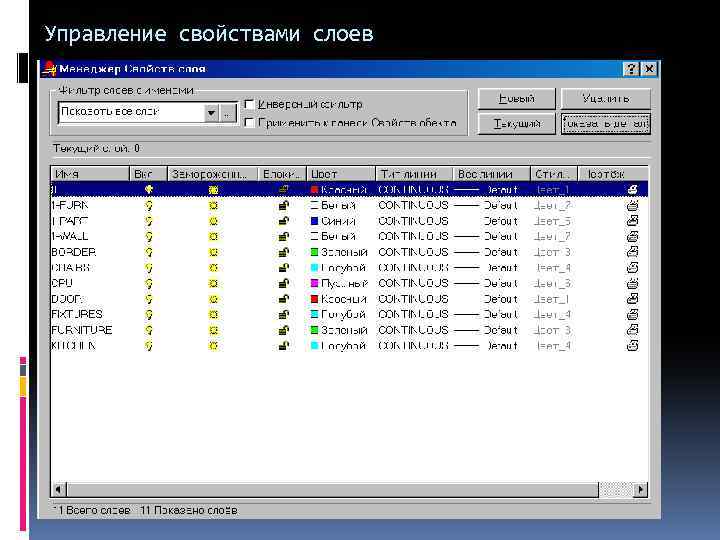Image resolution: width=720 pixels, height=540 pixels.
Task: Sort by the Вес линии column header
Action: point(492,174)
